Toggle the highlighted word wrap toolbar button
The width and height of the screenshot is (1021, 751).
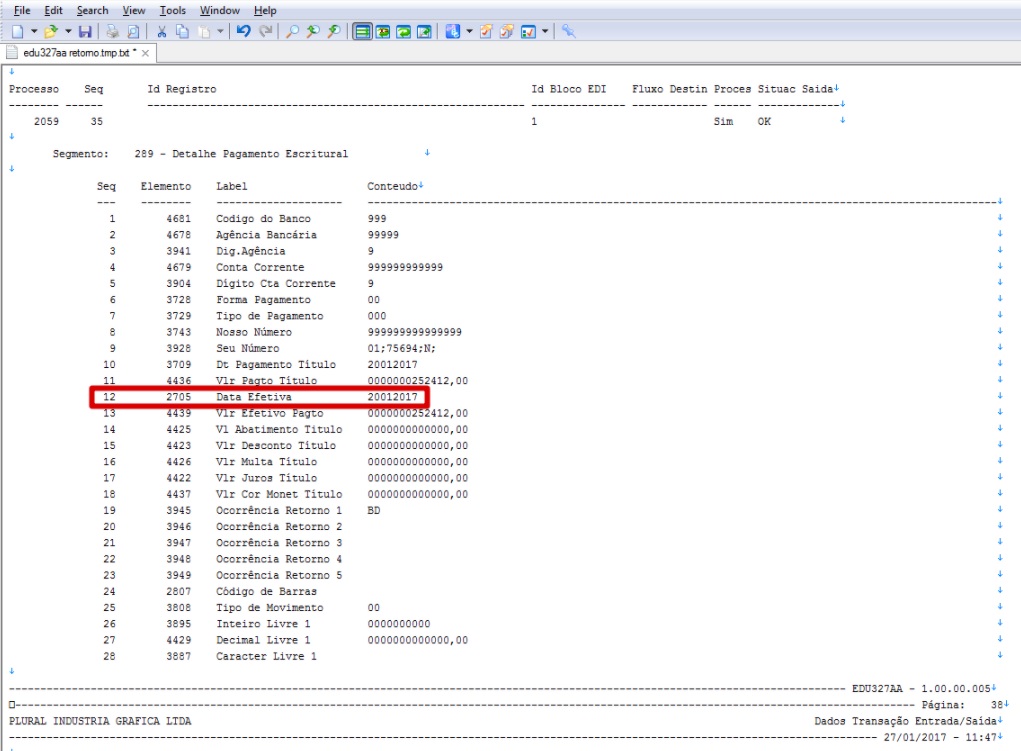coord(363,31)
